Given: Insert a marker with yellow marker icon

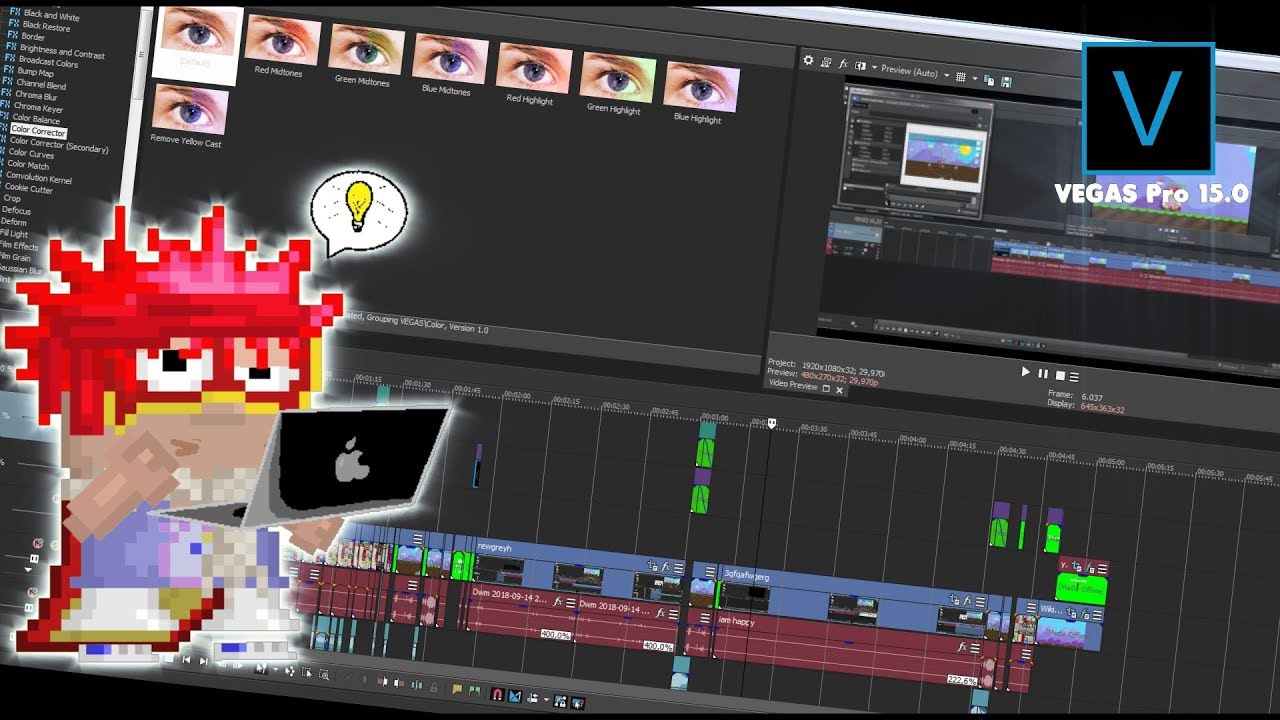Looking at the screenshot, I should click(456, 689).
